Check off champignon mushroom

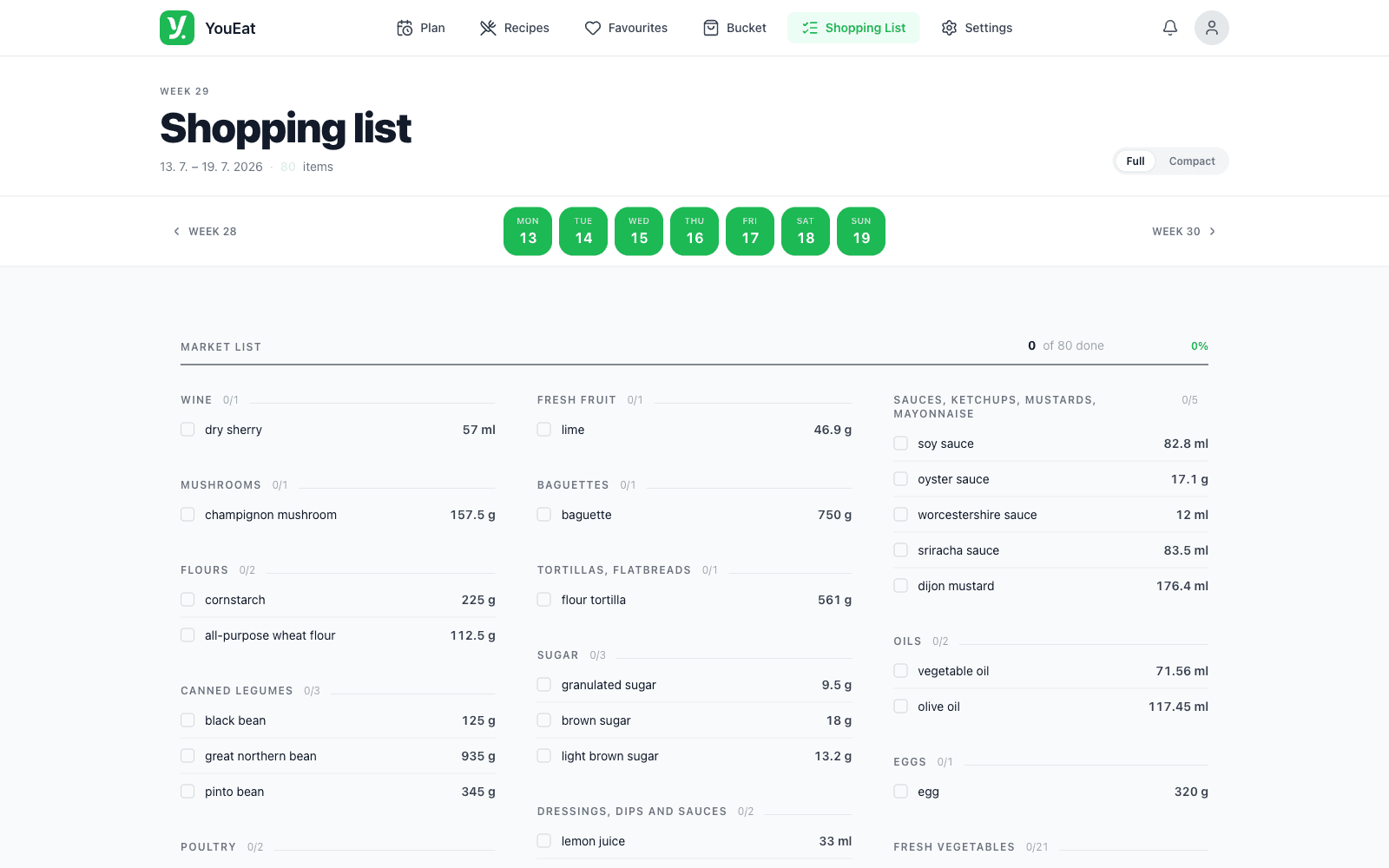[x=188, y=515]
